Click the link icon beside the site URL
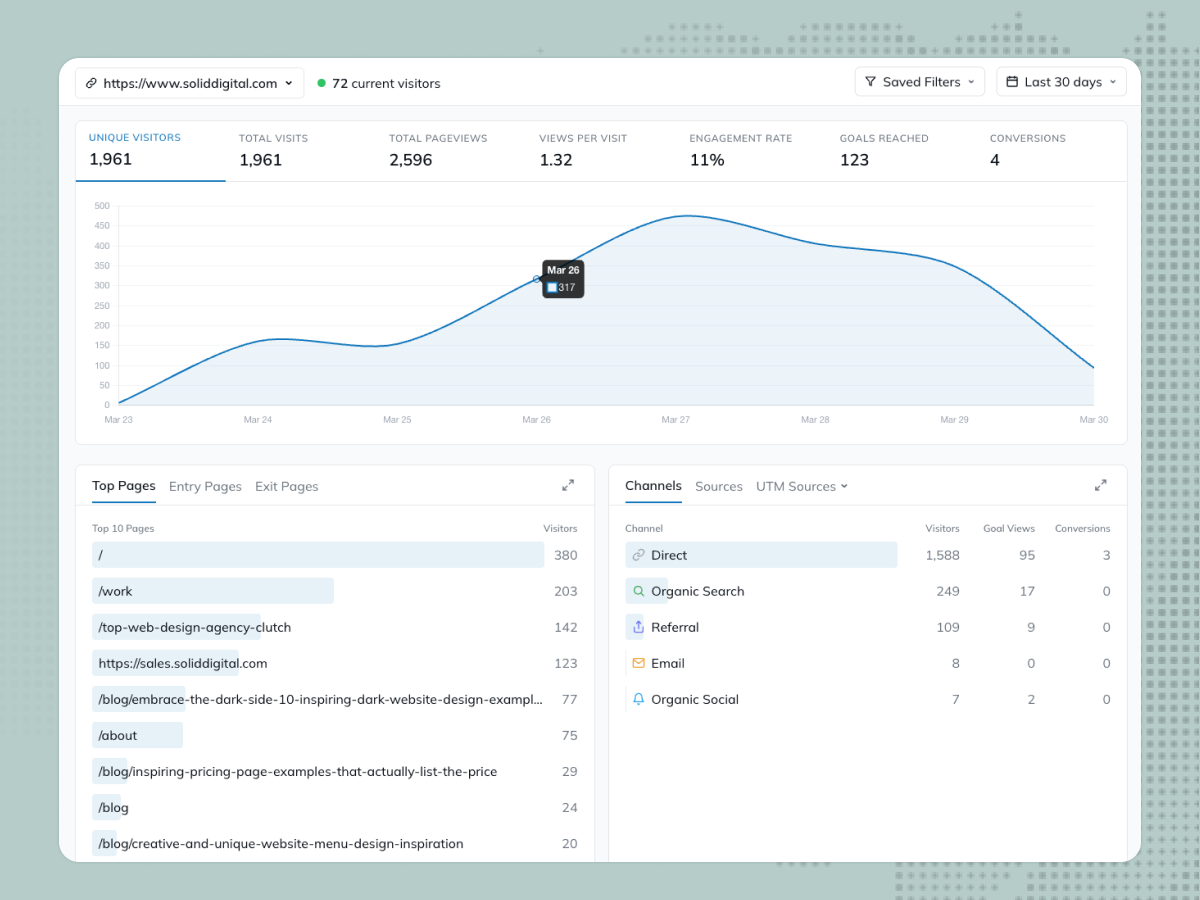The image size is (1200, 900). pyautogui.click(x=92, y=83)
